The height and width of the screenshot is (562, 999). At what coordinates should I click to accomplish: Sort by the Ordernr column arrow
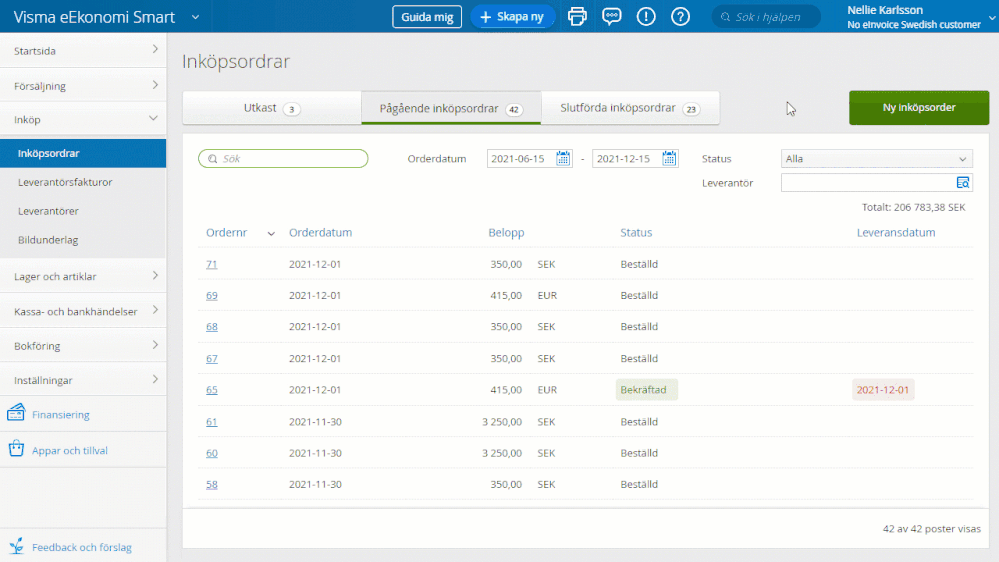[271, 234]
